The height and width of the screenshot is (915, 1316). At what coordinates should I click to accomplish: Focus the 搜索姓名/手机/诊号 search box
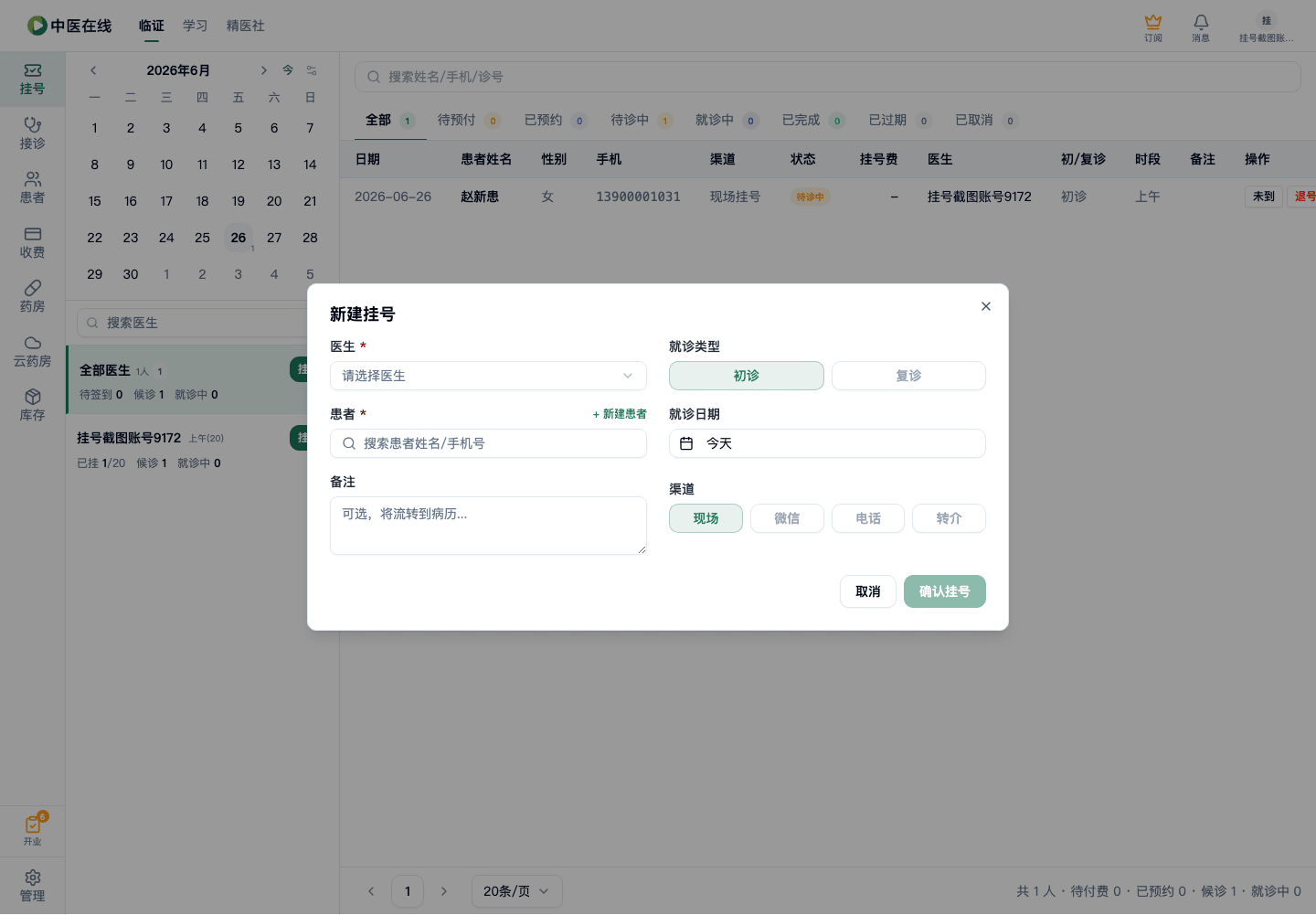[x=828, y=77]
